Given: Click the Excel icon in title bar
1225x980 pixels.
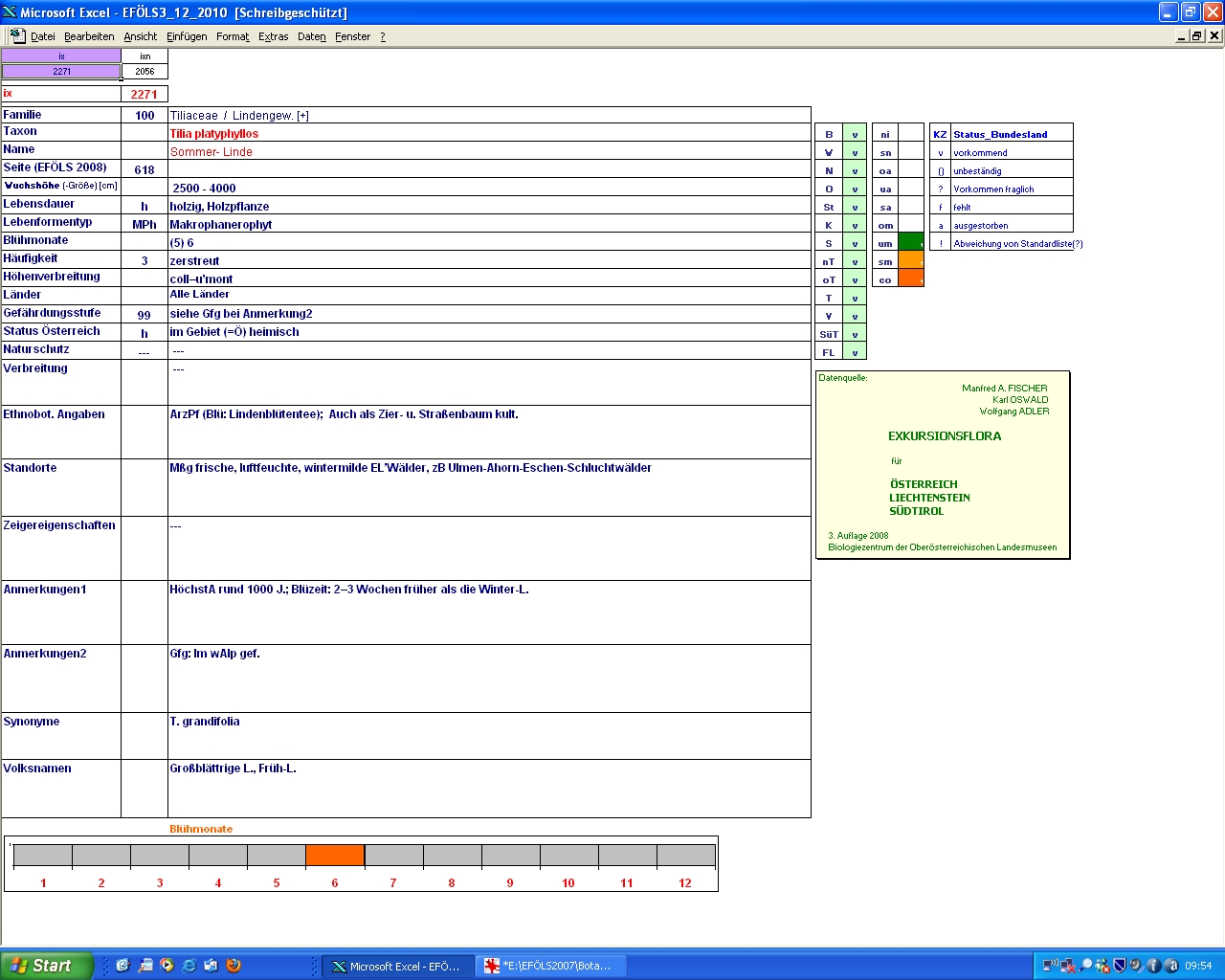Looking at the screenshot, I should (x=11, y=12).
